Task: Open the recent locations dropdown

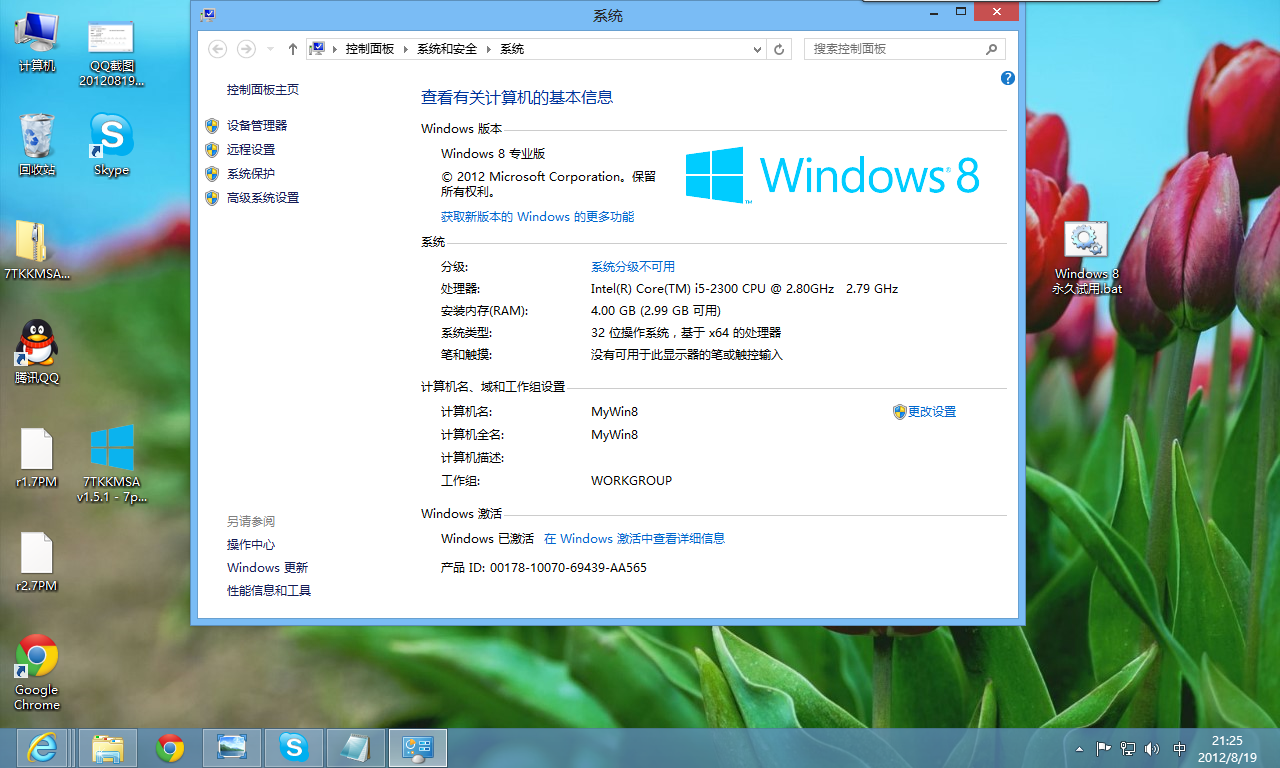Action: click(268, 49)
